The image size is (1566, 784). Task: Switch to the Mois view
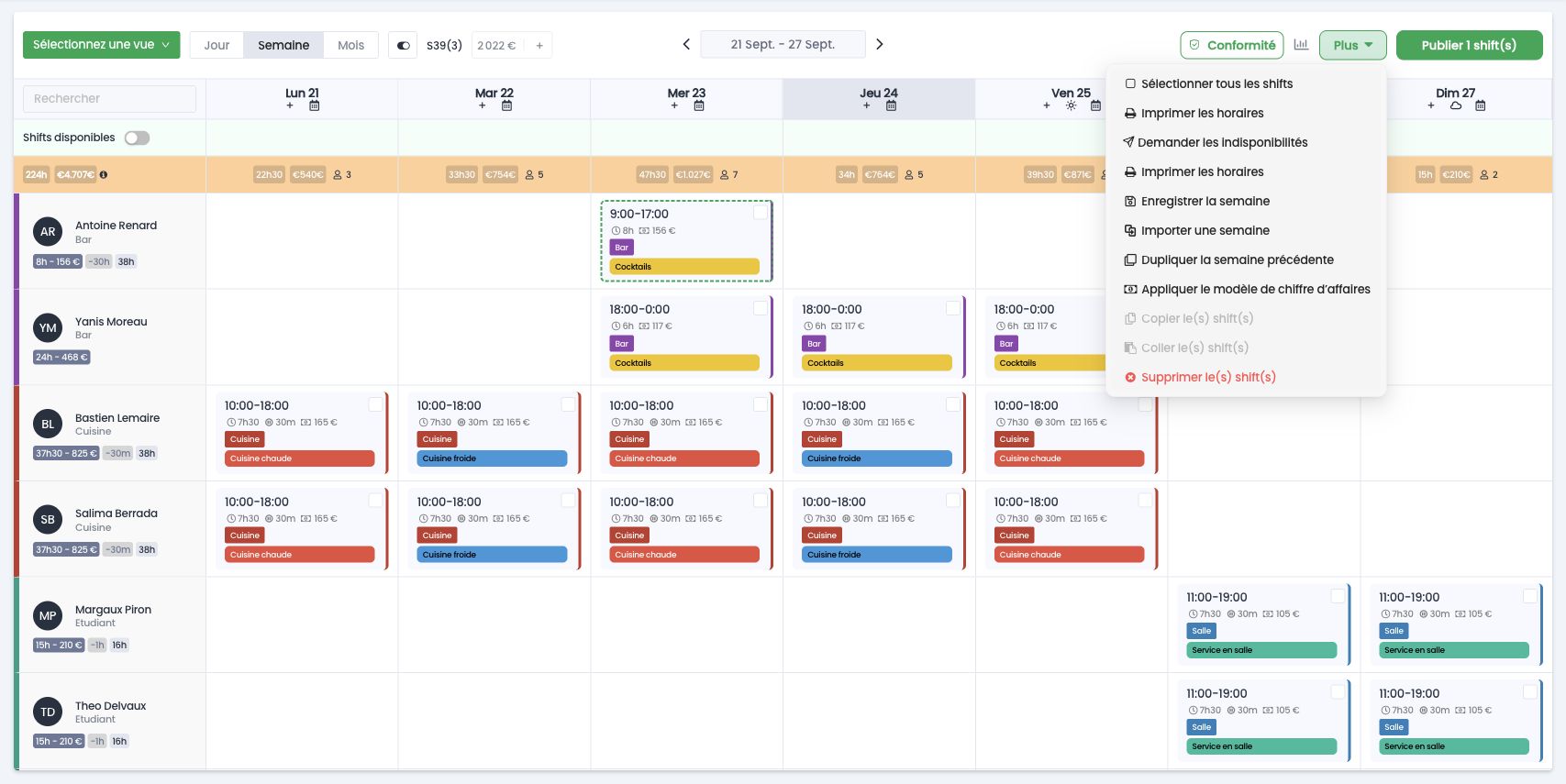(350, 45)
